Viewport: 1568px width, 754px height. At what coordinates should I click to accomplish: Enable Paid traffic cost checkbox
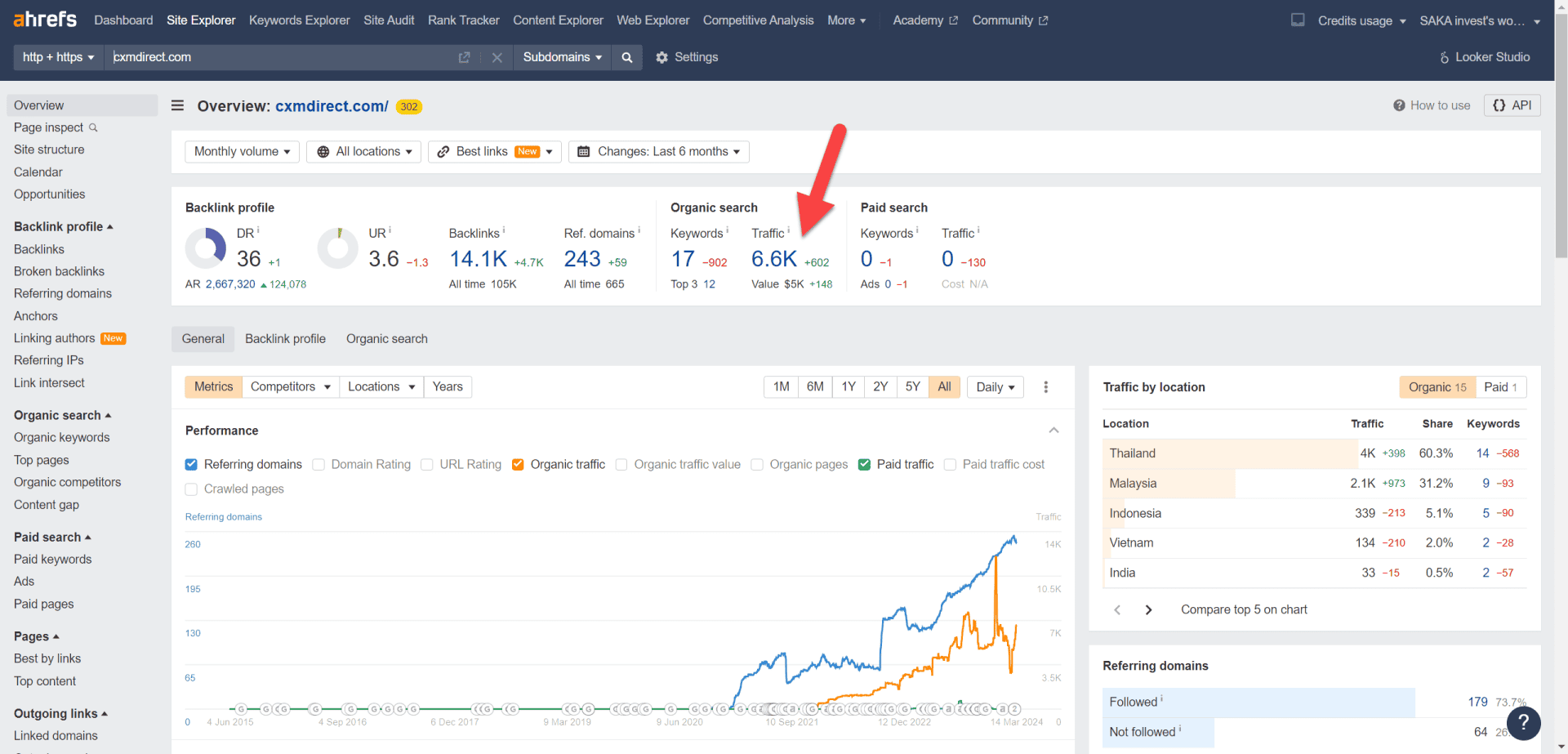coord(950,465)
